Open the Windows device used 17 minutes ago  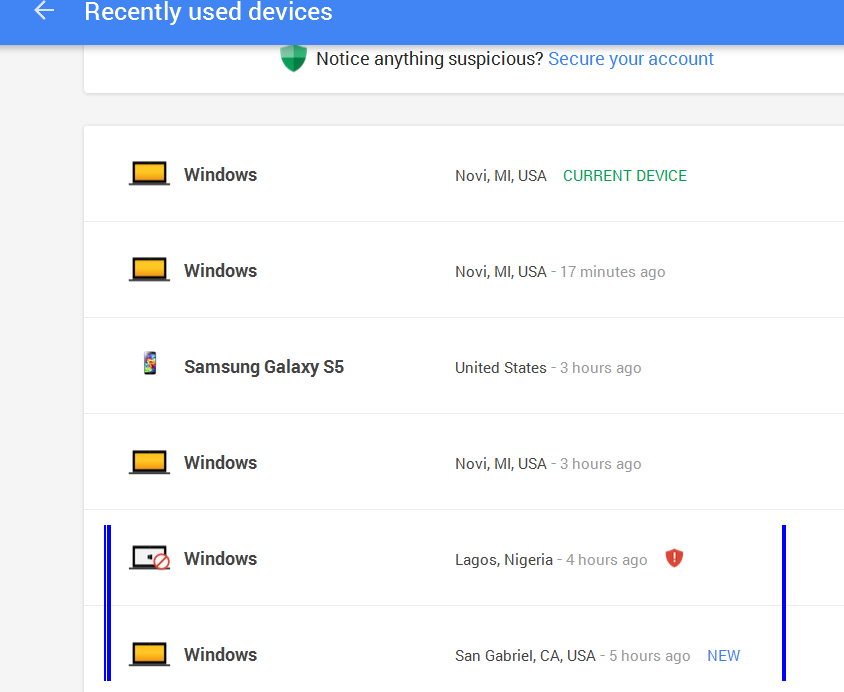(x=464, y=270)
